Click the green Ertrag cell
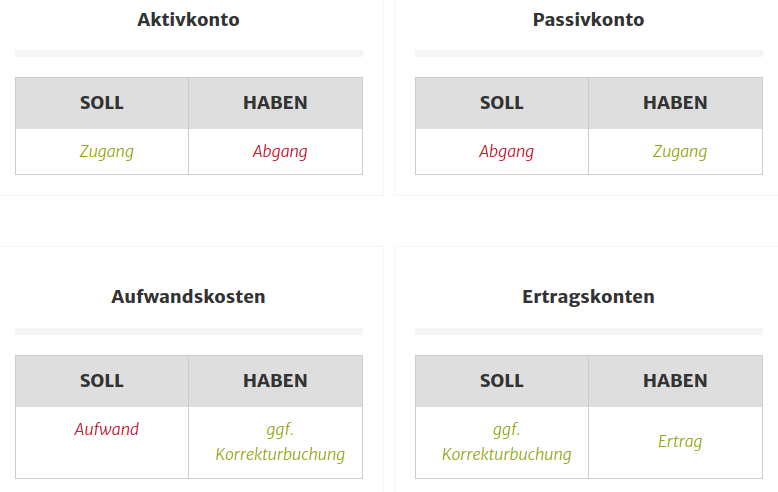778x492 pixels. [680, 441]
